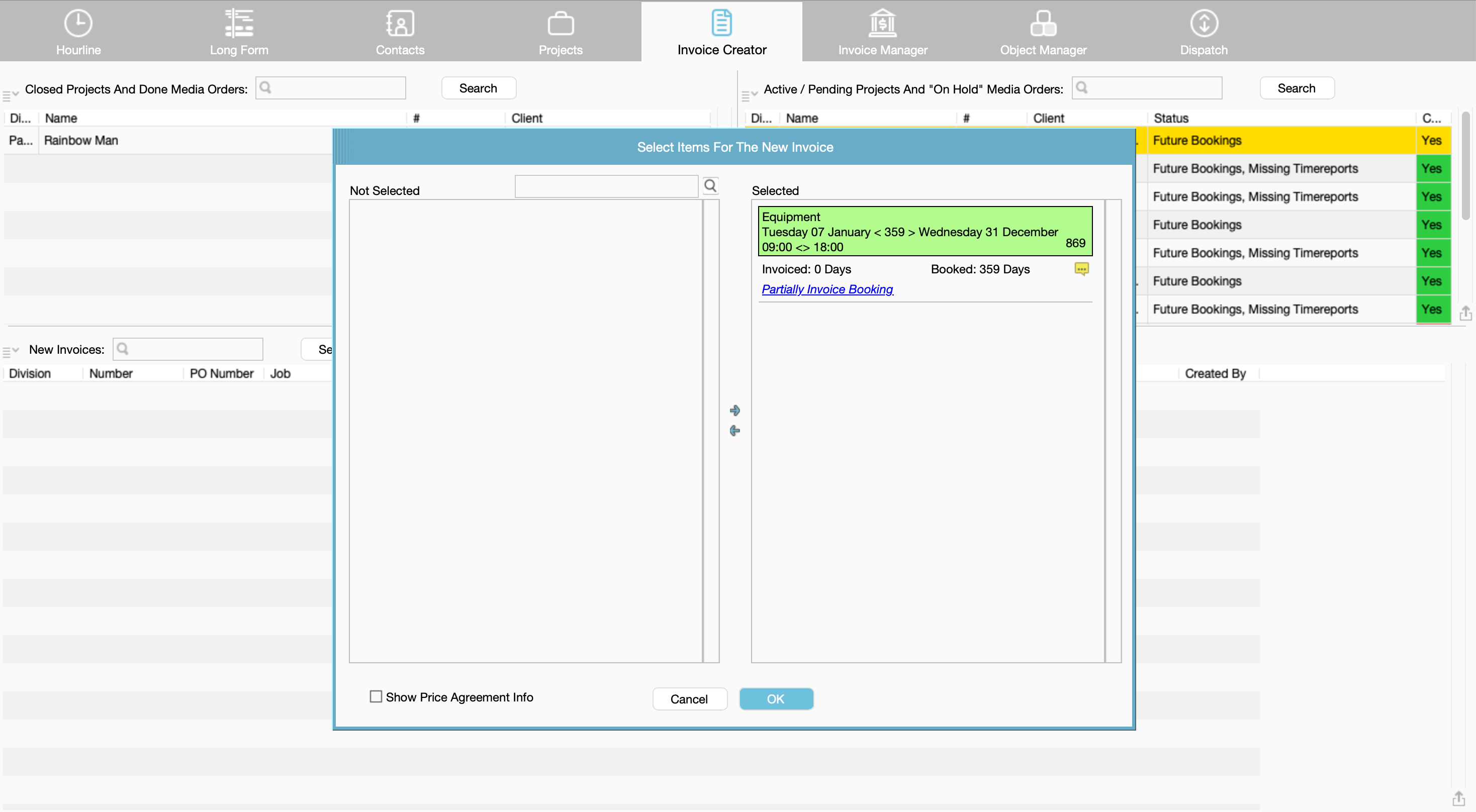This screenshot has width=1476, height=812.
Task: Open the Object Manager icon
Action: click(x=1043, y=24)
